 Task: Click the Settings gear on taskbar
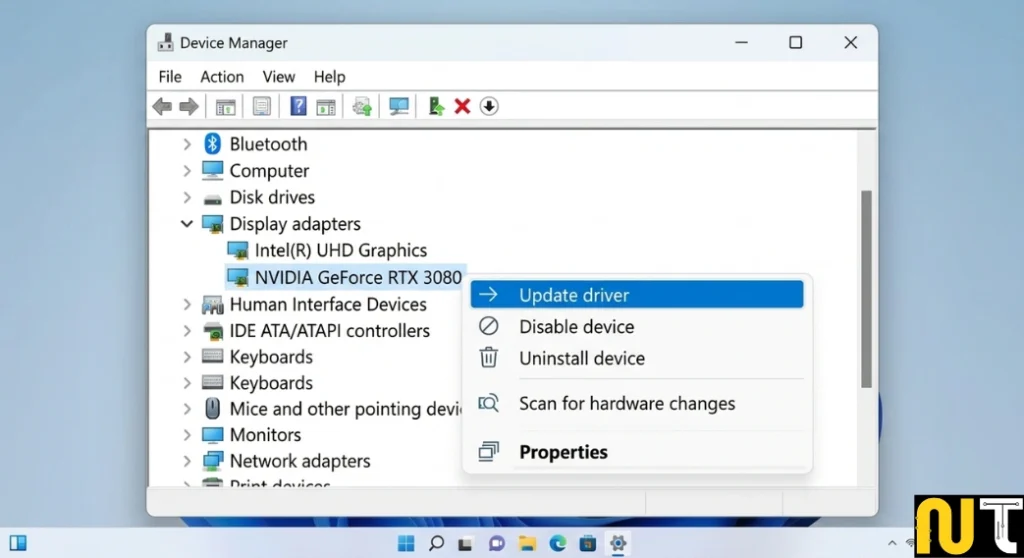pos(618,543)
